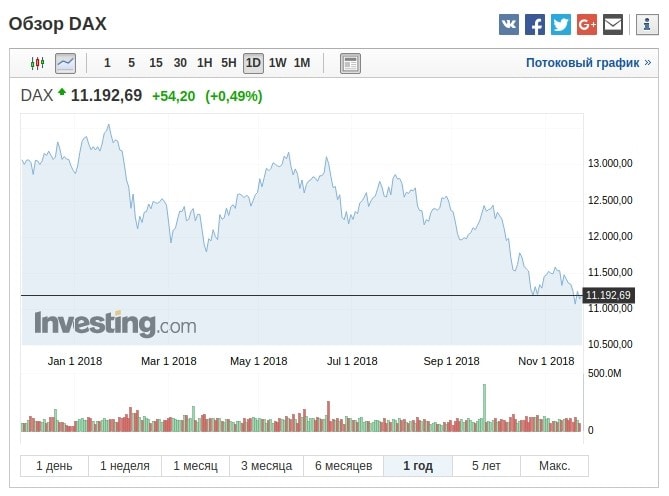Screen dimensions: 669x496
Task: Show the Макс. time range
Action: 554,466
